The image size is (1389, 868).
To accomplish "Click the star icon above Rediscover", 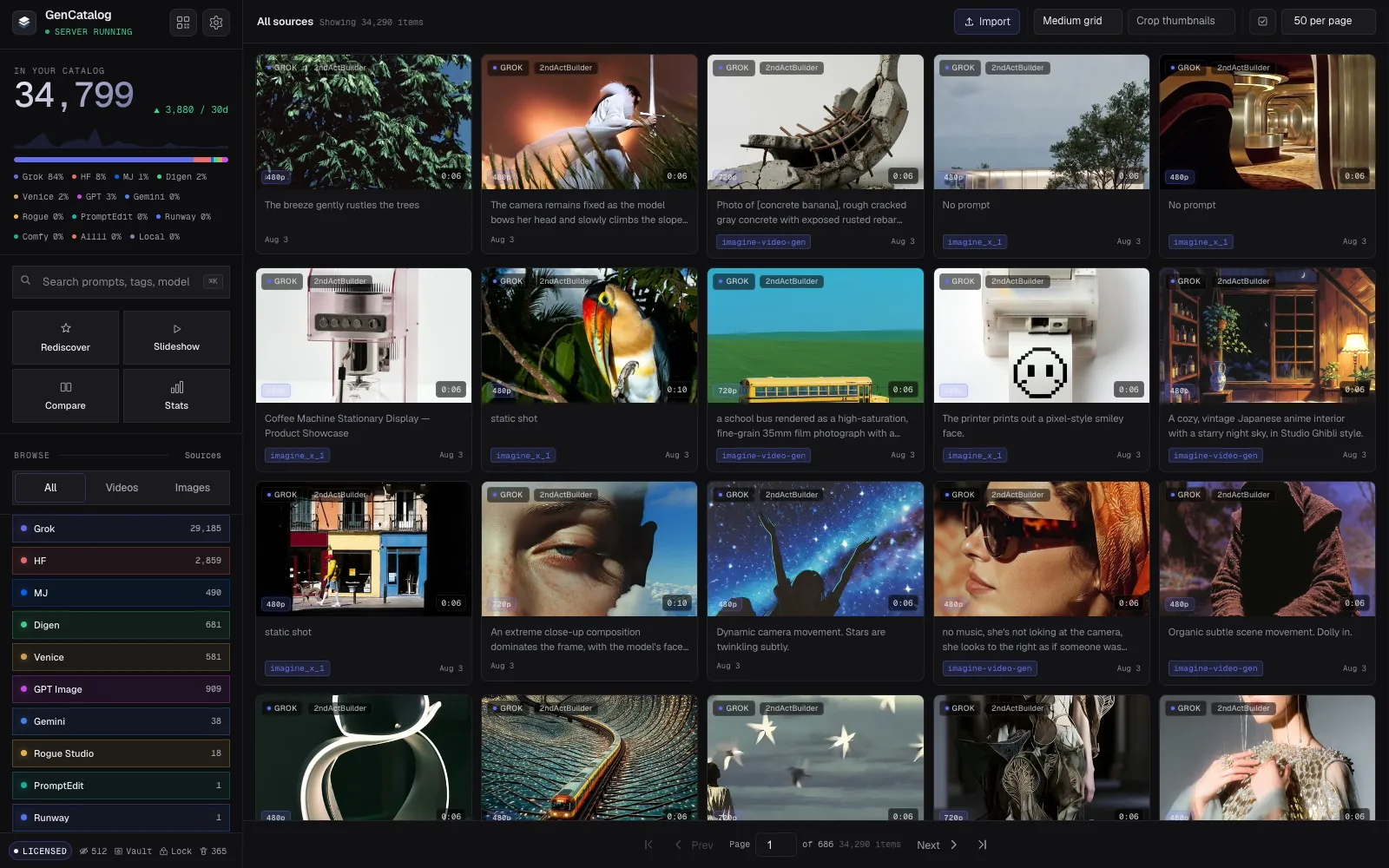I will [x=66, y=328].
